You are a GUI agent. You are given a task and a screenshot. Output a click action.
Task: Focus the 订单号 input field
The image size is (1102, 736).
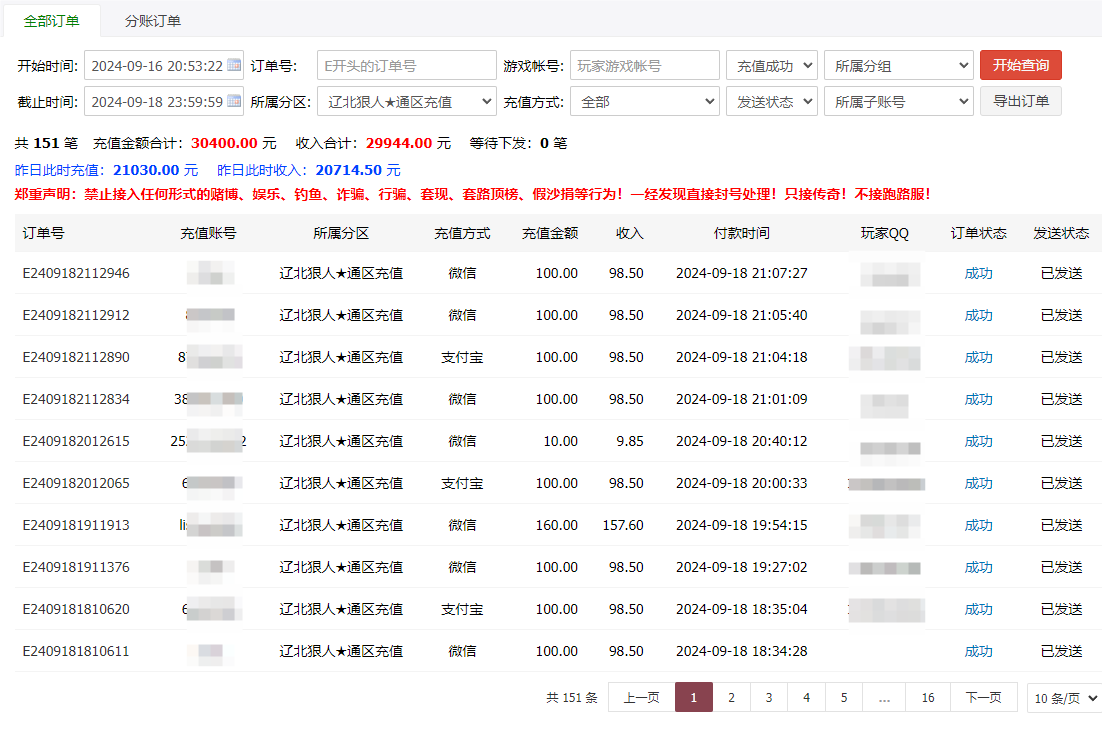point(407,65)
